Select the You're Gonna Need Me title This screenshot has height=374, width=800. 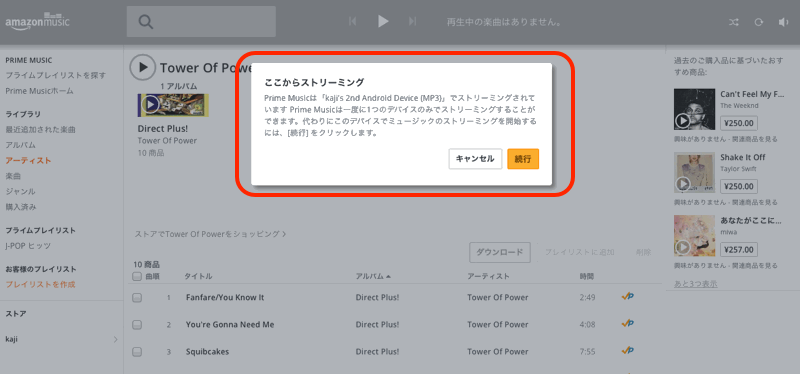[x=230, y=324]
